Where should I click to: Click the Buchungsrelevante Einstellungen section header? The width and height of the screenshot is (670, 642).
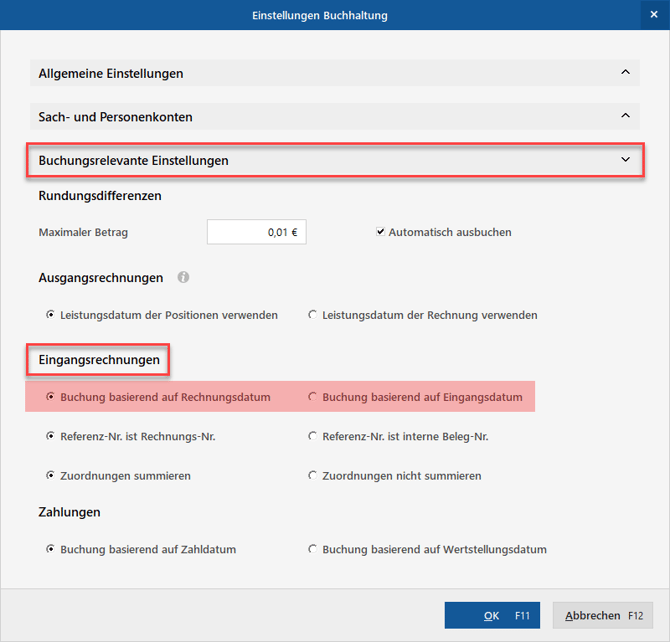[x=335, y=160]
